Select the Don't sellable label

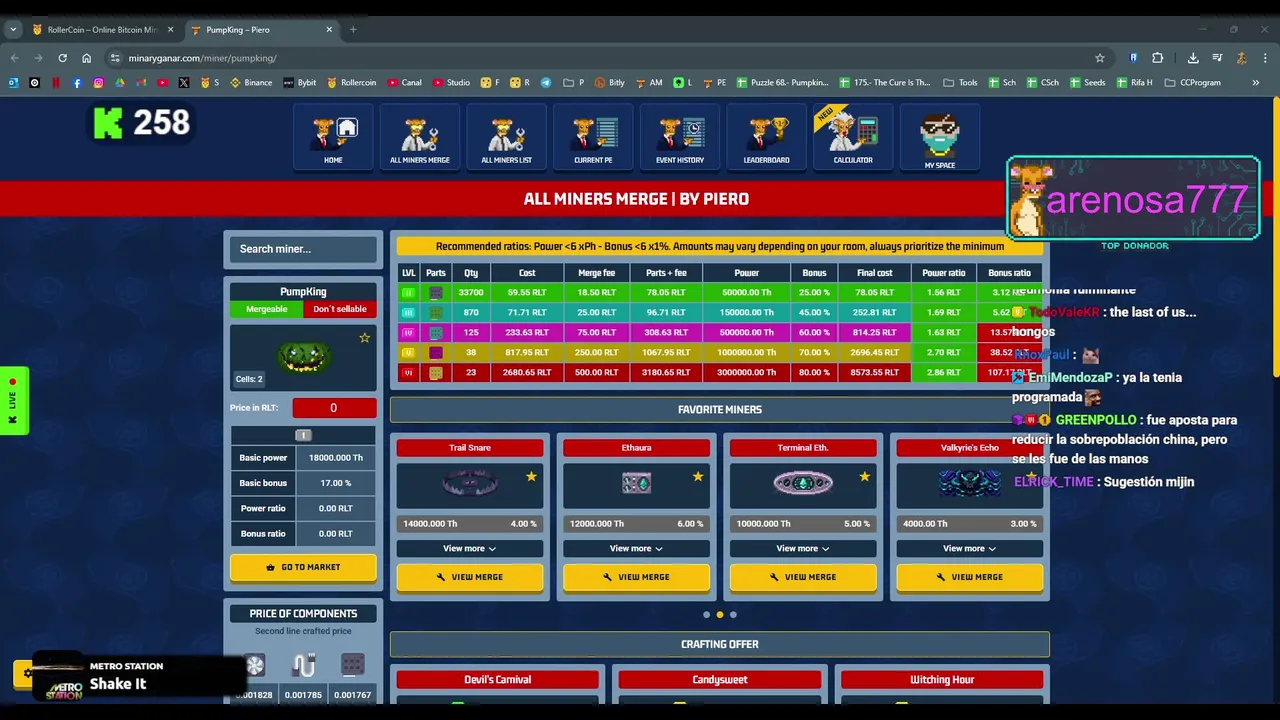[x=340, y=309]
